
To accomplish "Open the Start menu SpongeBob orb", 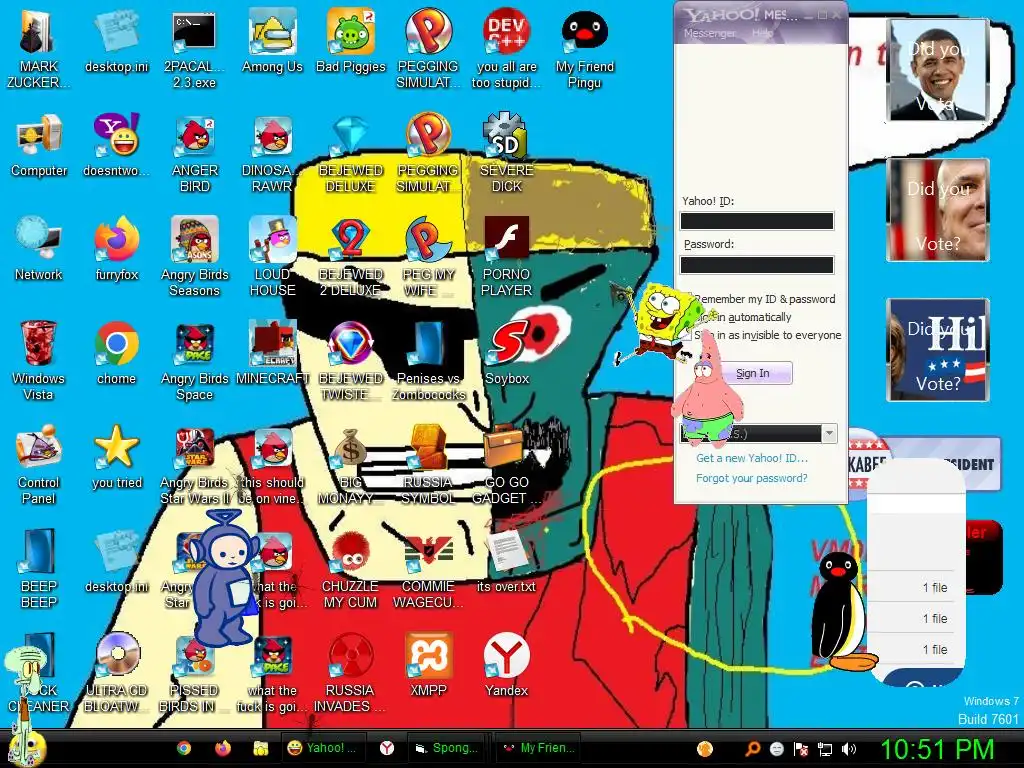I will click(26, 748).
